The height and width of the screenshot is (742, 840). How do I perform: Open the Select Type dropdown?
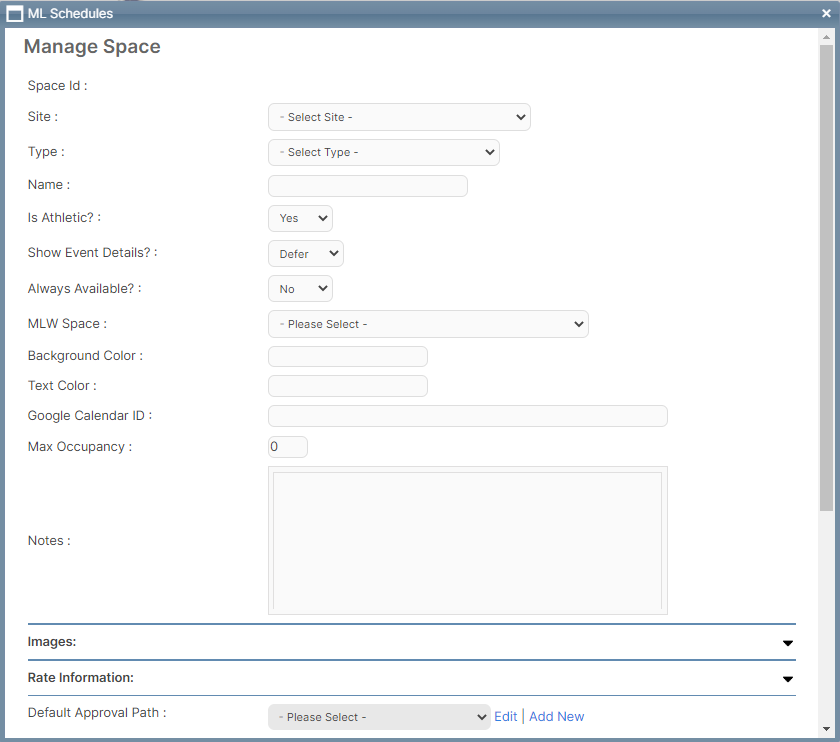384,152
